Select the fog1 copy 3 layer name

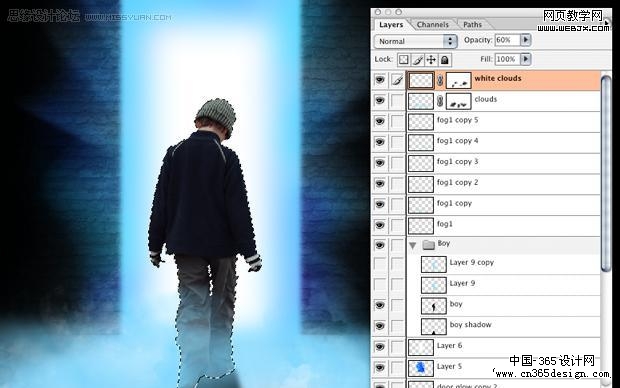(x=457, y=162)
